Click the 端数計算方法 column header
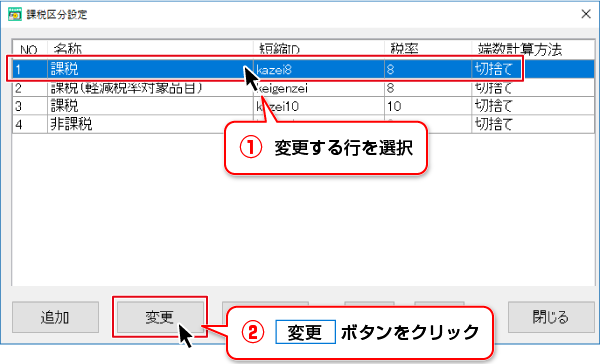The image size is (600, 364). coord(533,49)
